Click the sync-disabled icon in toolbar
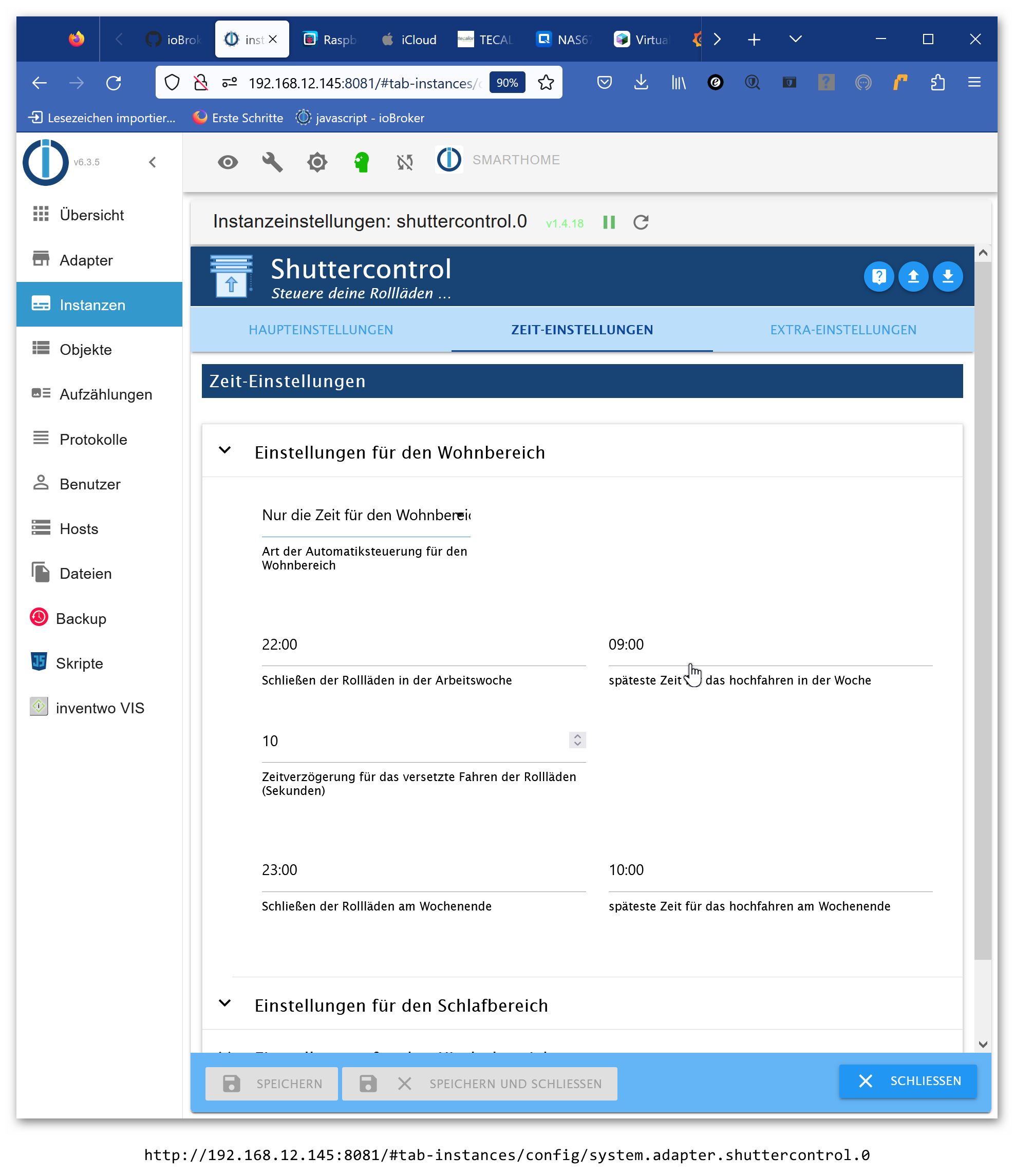The image size is (1014, 1176). click(405, 162)
